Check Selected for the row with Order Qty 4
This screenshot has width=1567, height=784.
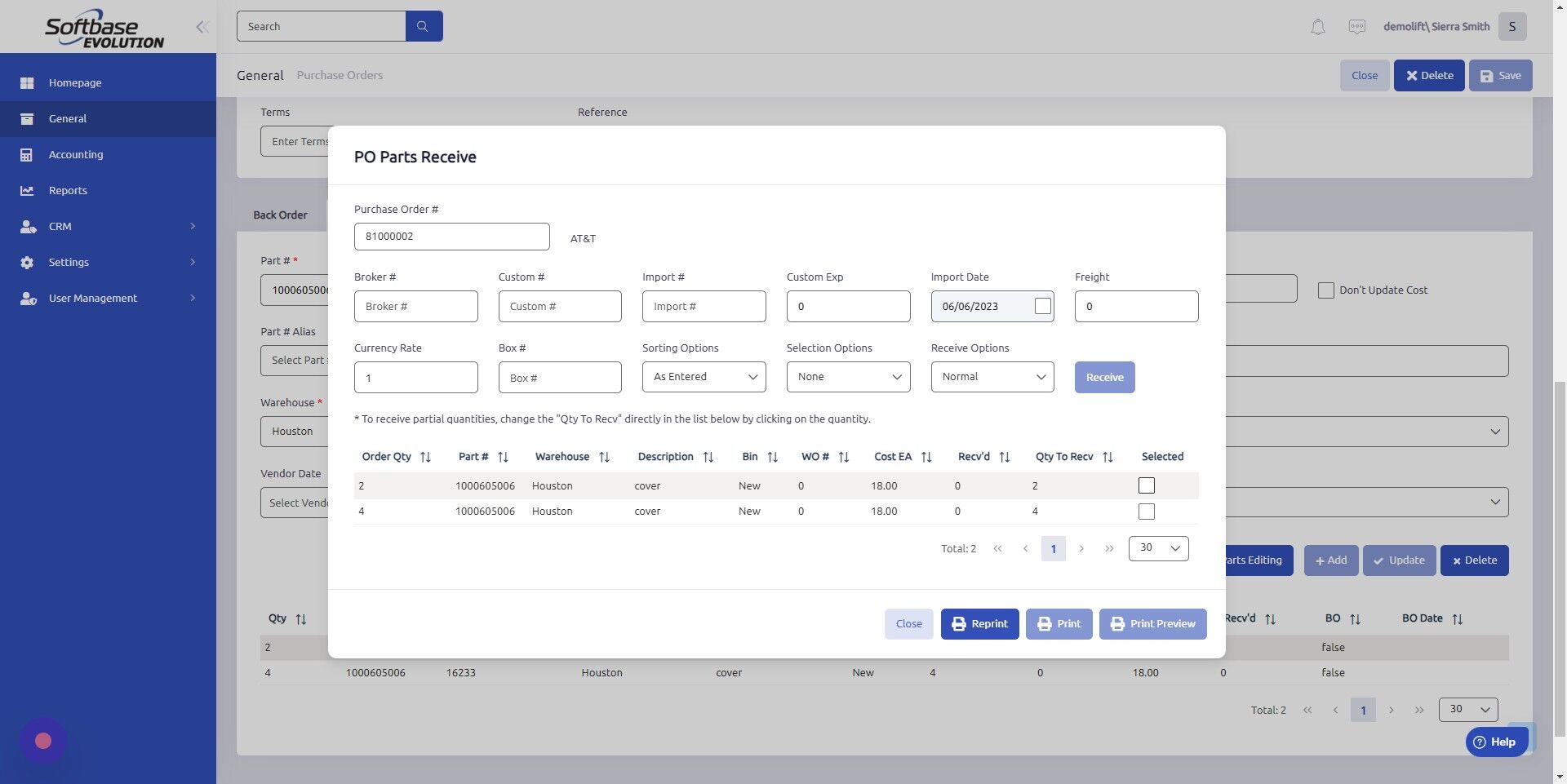click(1146, 512)
